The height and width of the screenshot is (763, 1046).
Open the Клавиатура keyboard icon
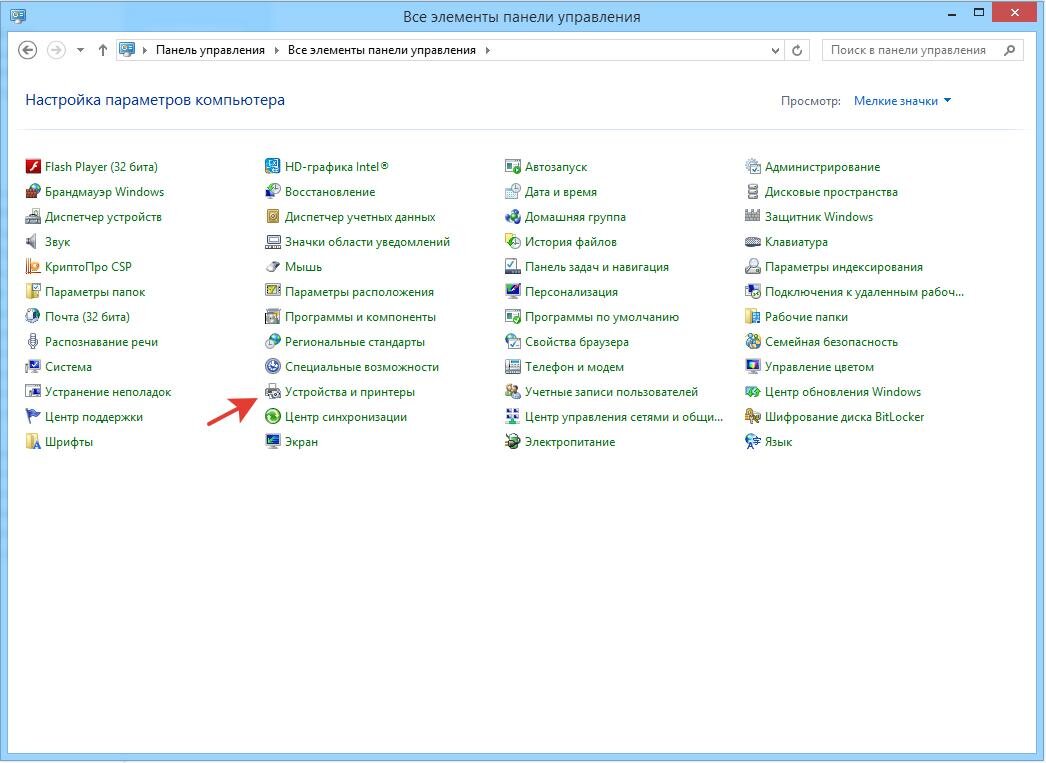click(752, 241)
